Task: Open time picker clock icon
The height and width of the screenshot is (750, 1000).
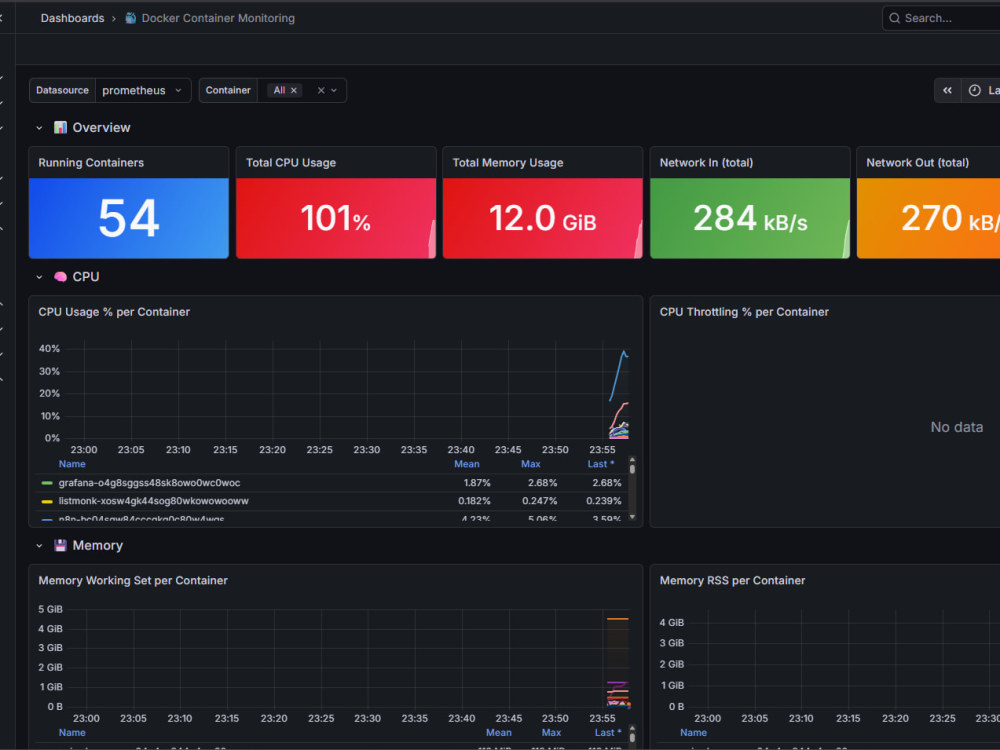Action: [974, 91]
